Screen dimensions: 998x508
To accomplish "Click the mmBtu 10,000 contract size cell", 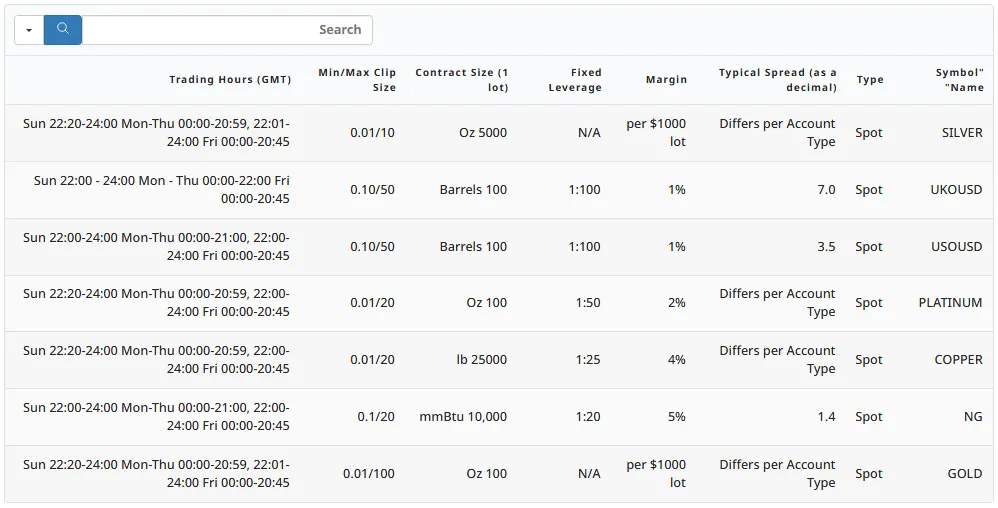I will 463,417.
